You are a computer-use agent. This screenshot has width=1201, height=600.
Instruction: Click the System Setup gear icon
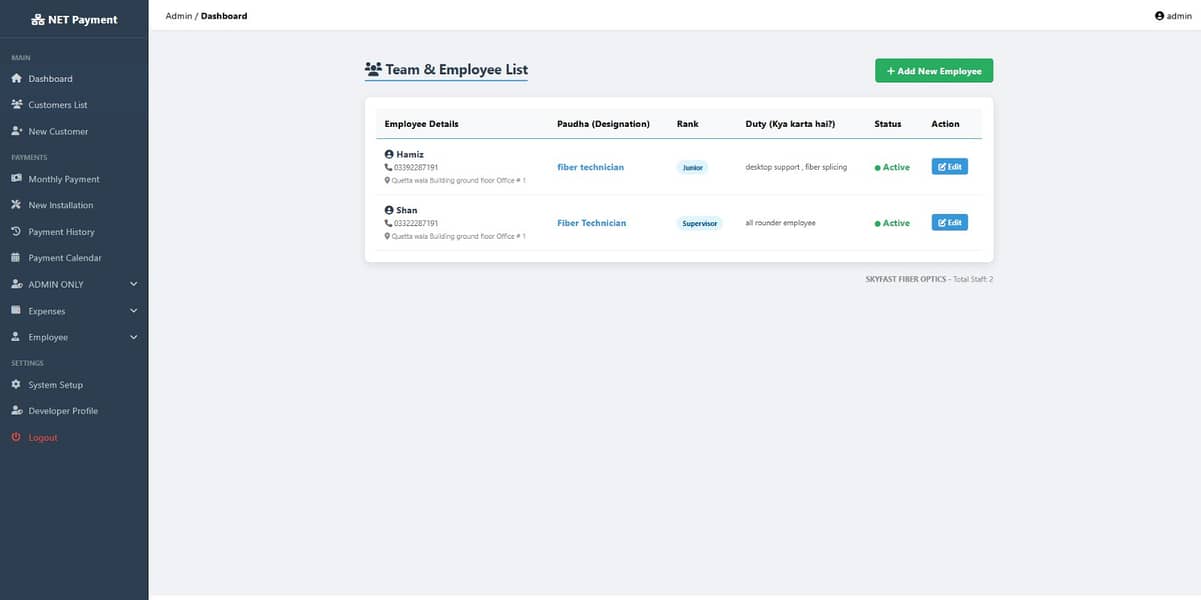click(x=16, y=384)
